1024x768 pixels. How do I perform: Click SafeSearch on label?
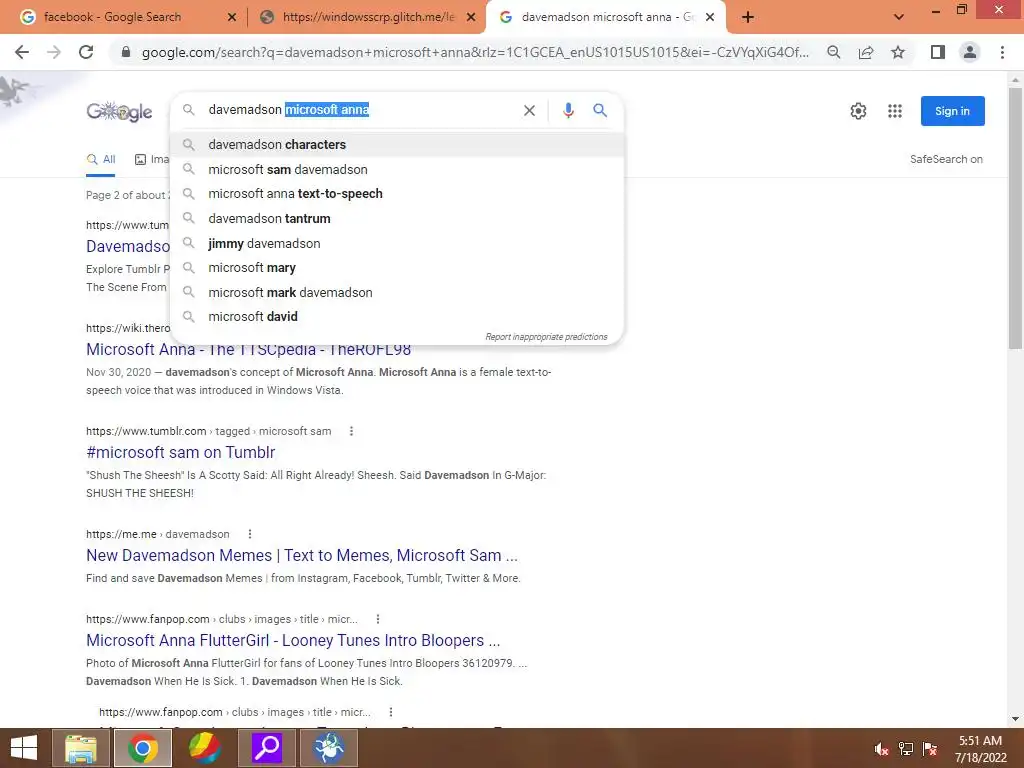tap(946, 159)
